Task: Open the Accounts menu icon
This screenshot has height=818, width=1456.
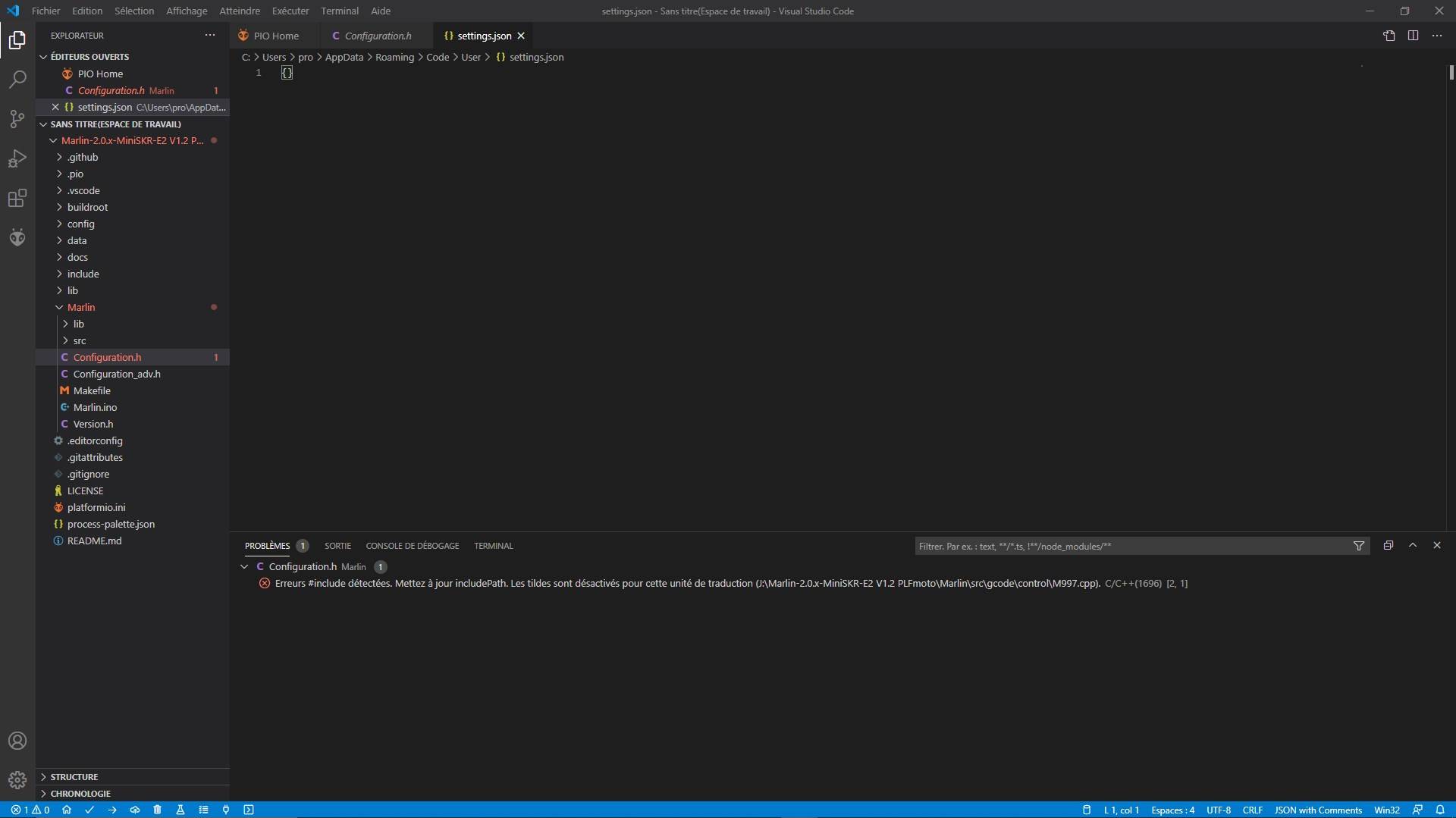Action: 17,741
